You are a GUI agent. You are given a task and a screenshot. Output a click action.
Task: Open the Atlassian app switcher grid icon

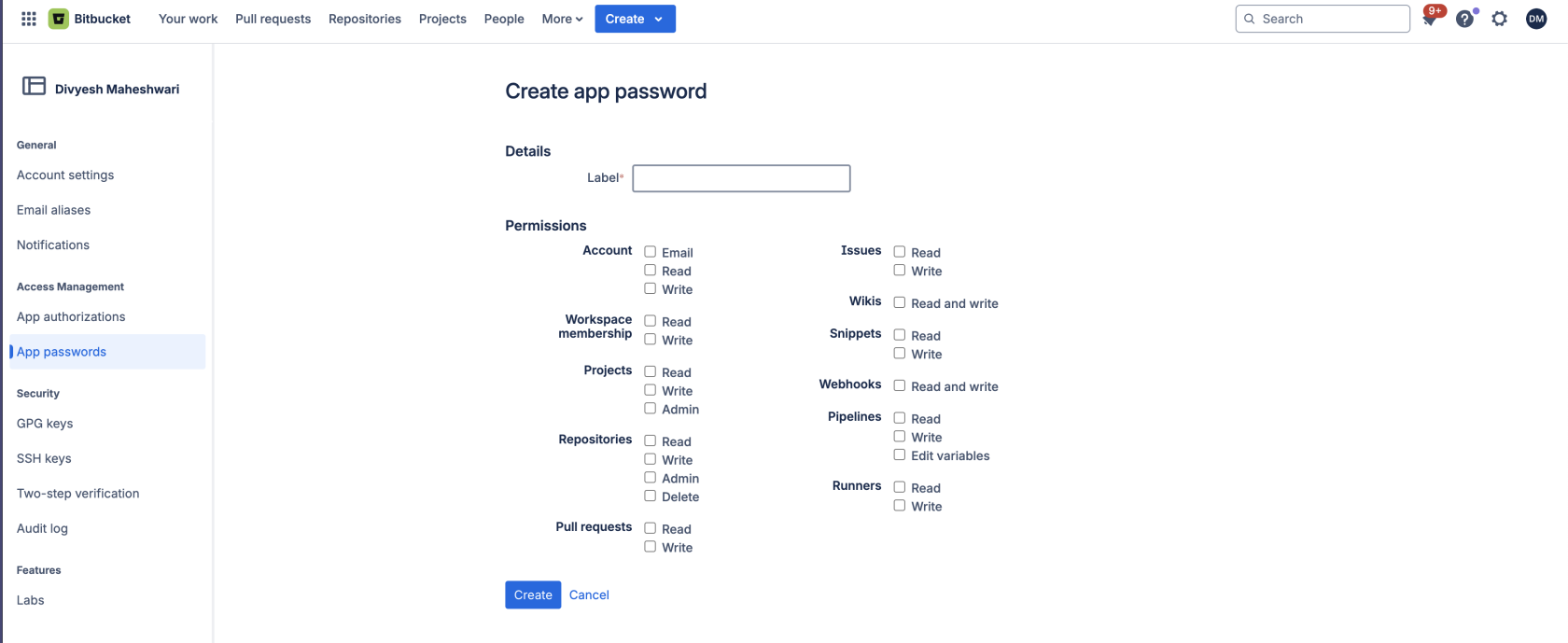tap(28, 18)
